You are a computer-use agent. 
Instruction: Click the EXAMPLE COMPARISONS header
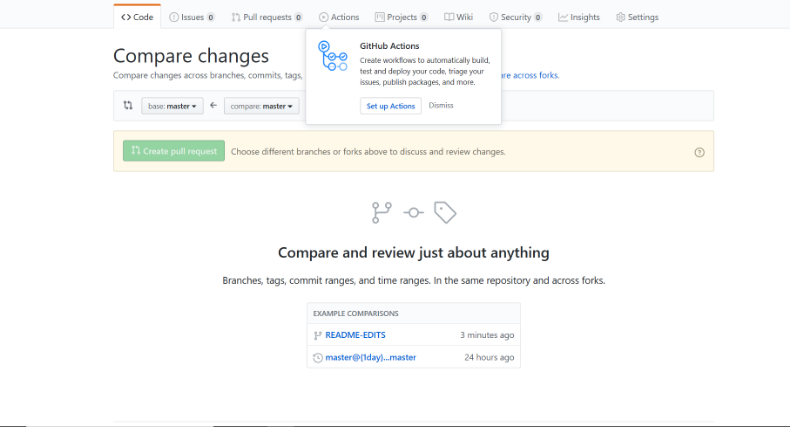(356, 313)
